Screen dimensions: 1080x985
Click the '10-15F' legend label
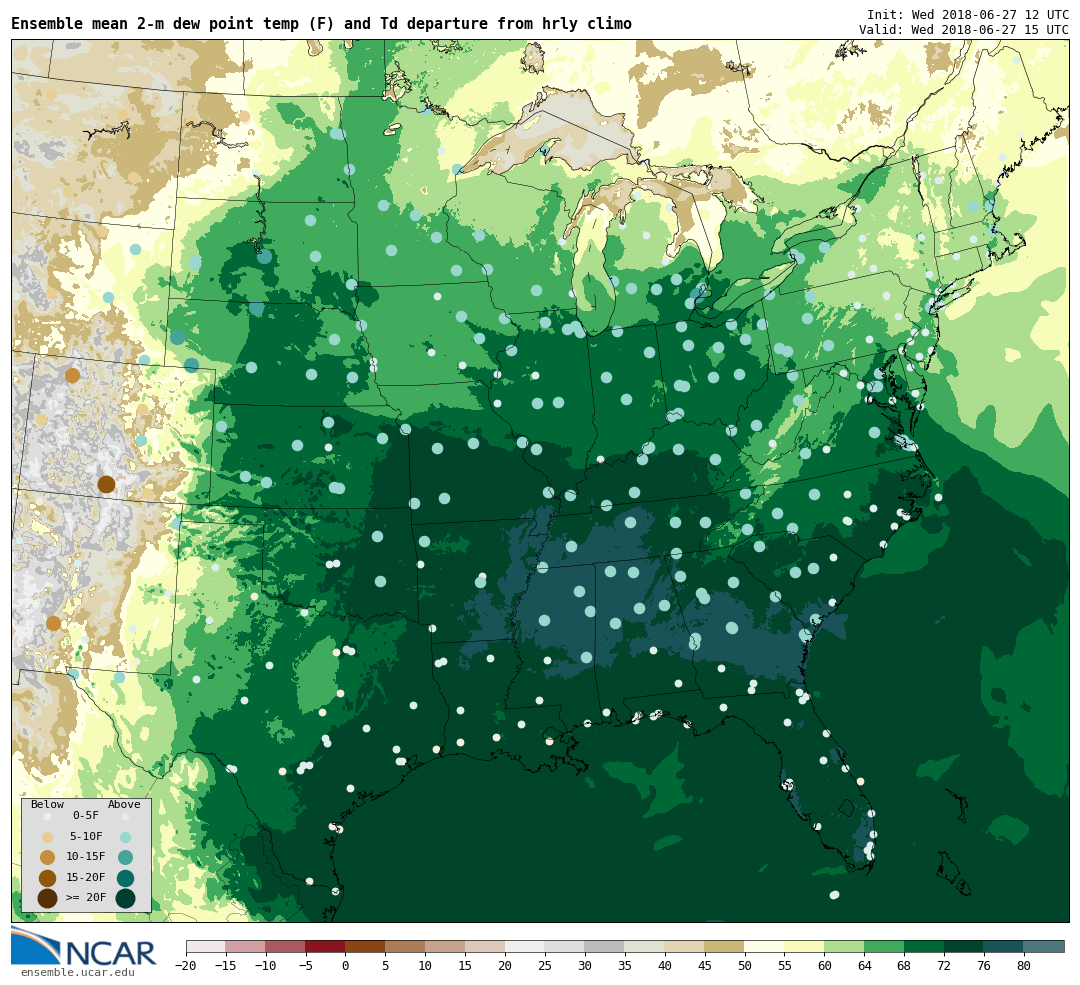(86, 857)
